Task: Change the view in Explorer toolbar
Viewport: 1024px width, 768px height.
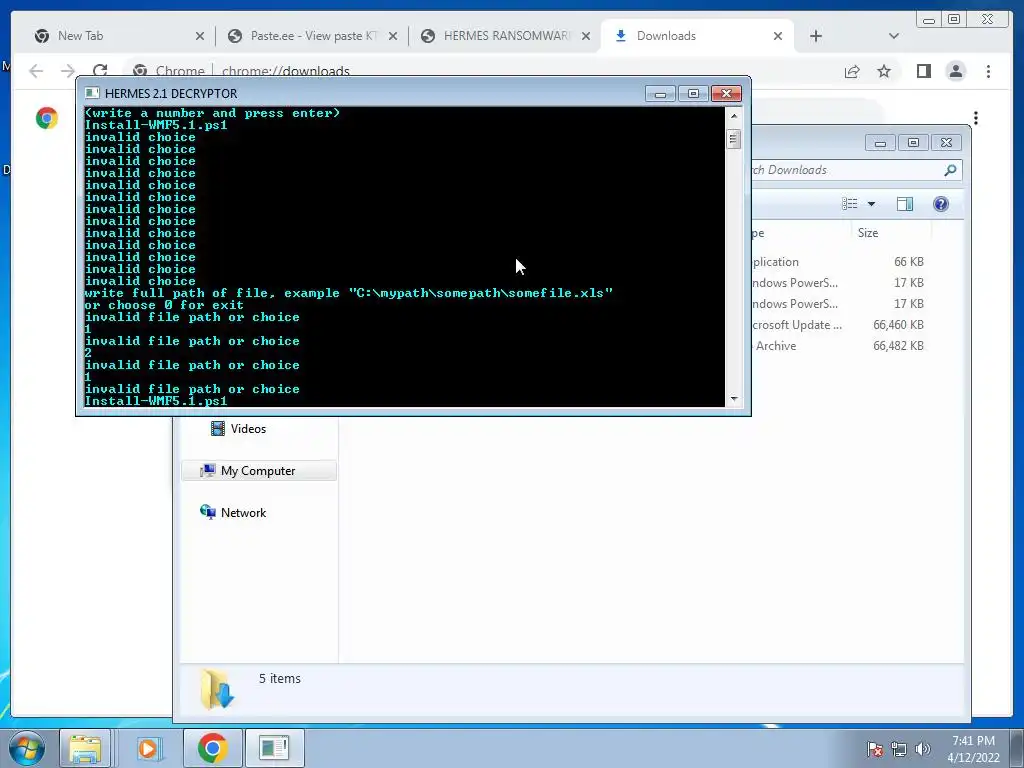Action: [850, 204]
